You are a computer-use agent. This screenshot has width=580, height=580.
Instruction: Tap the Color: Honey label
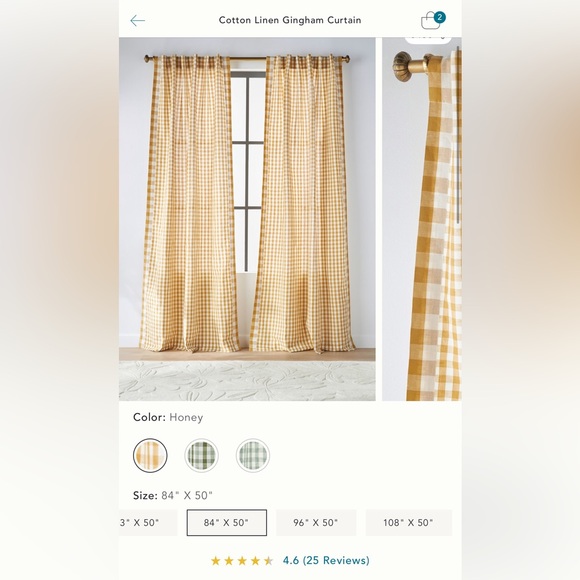[168, 417]
